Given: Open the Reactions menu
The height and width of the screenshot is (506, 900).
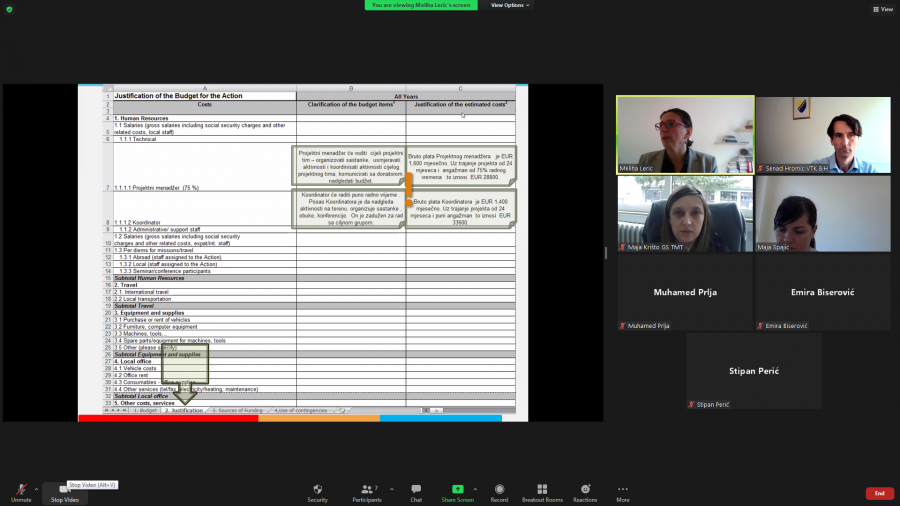Looking at the screenshot, I should pyautogui.click(x=585, y=492).
